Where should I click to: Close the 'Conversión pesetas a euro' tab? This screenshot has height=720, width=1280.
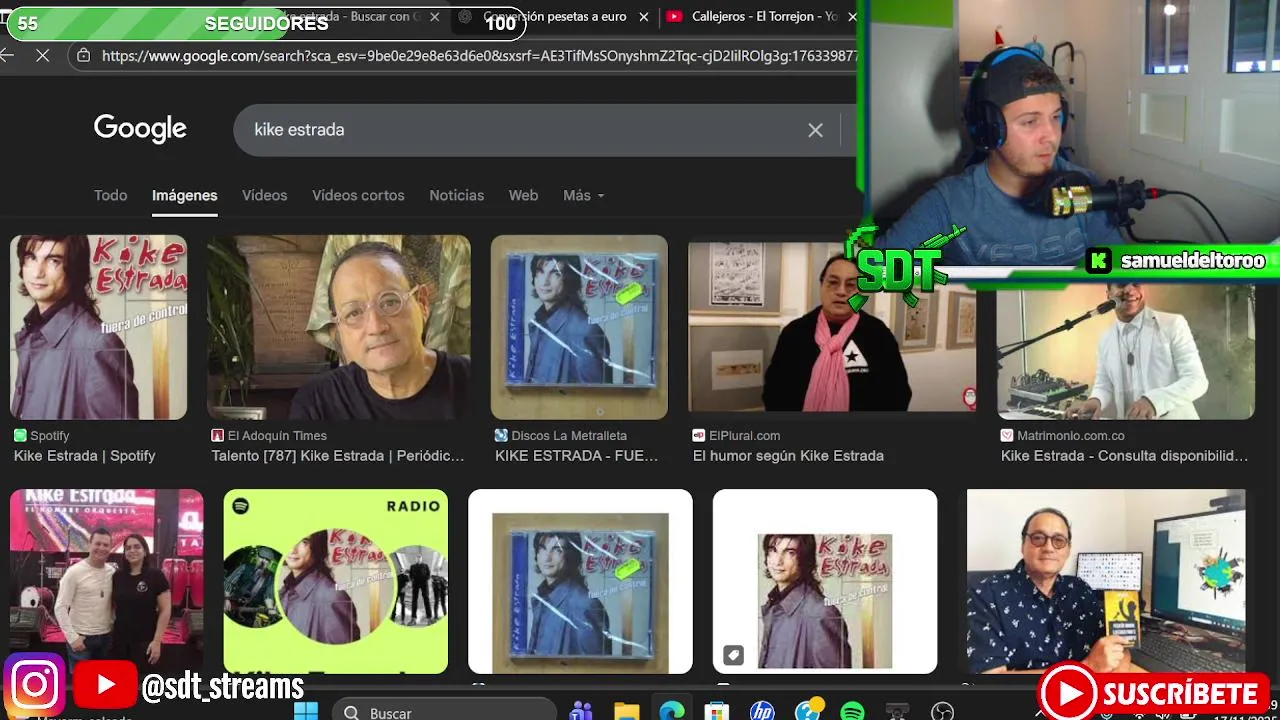tap(644, 17)
